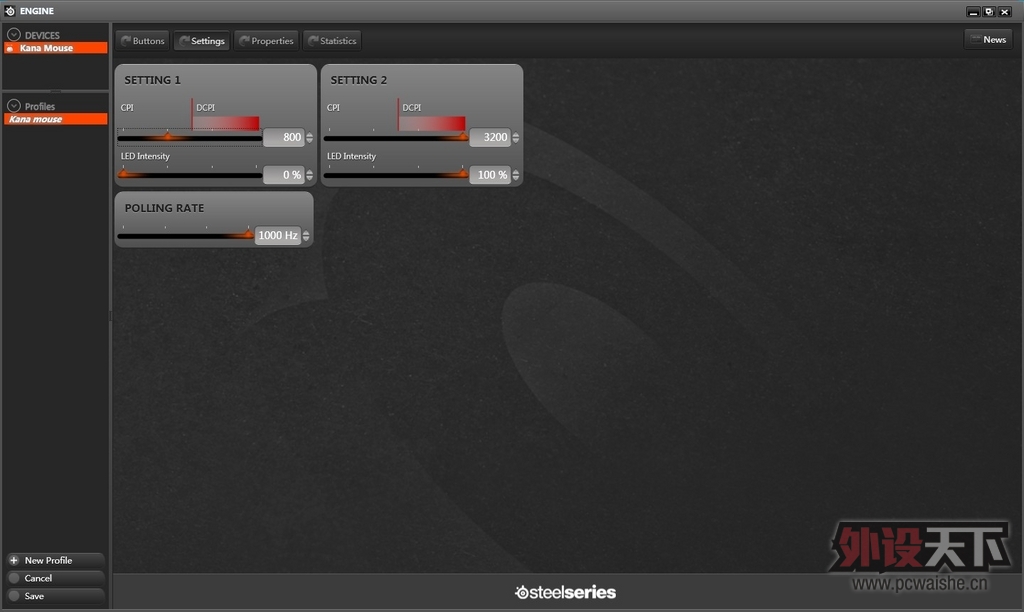The height and width of the screenshot is (612, 1024).
Task: Close the Engine window
Action: (x=1004, y=12)
